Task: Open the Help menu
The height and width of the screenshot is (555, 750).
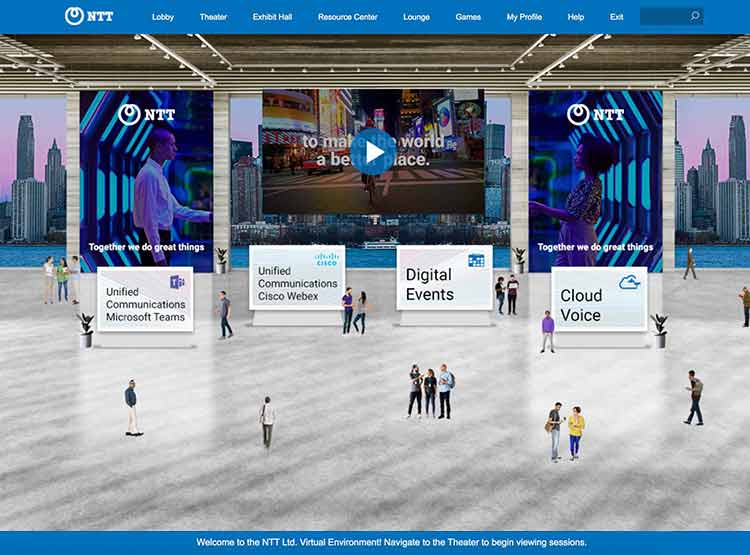Action: point(576,17)
